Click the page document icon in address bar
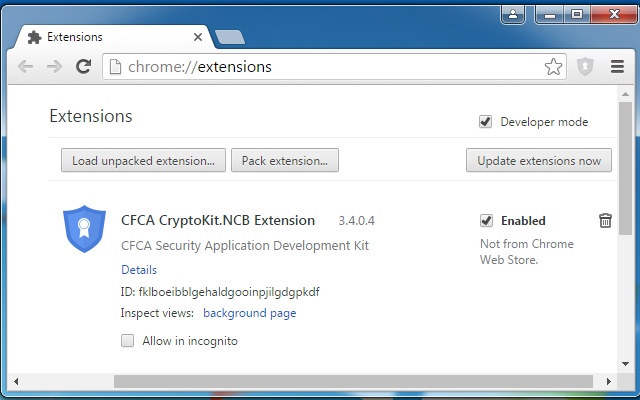The image size is (640, 400). coord(116,67)
